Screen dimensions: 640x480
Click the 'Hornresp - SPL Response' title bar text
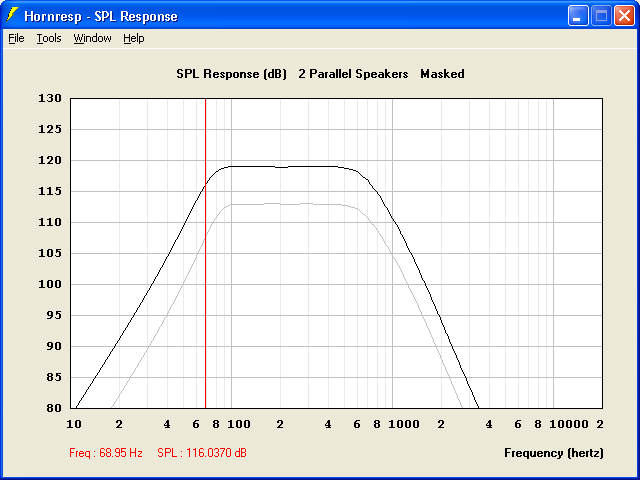(101, 16)
